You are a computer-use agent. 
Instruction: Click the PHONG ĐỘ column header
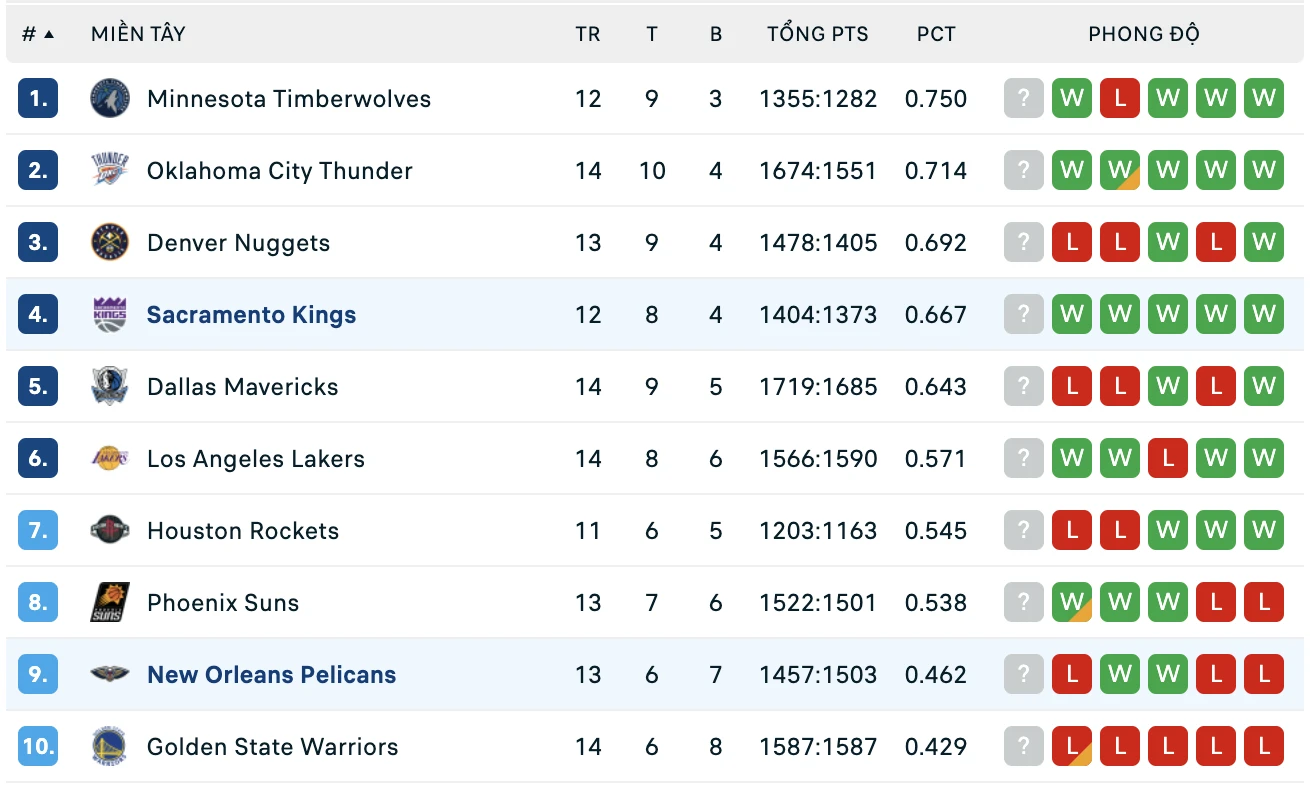(x=1144, y=34)
